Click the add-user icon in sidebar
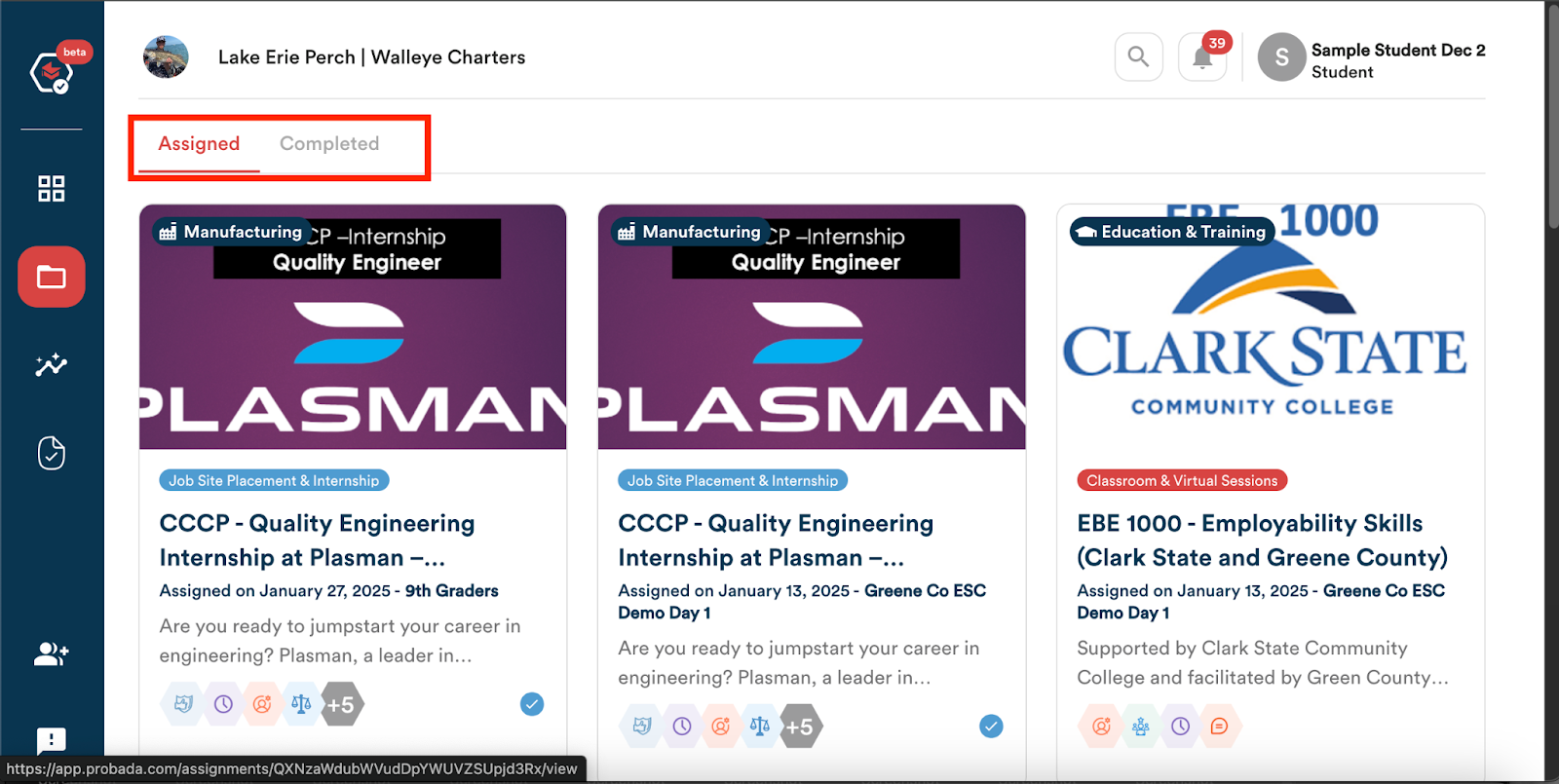 (52, 653)
